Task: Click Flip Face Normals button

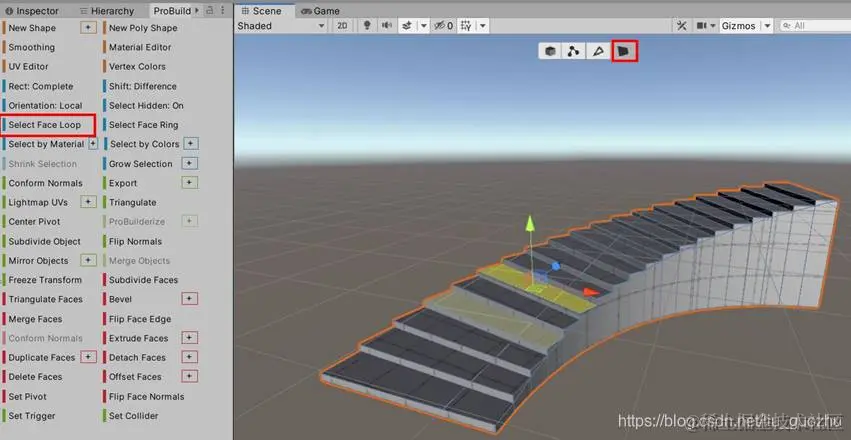Action: pyautogui.click(x=147, y=397)
